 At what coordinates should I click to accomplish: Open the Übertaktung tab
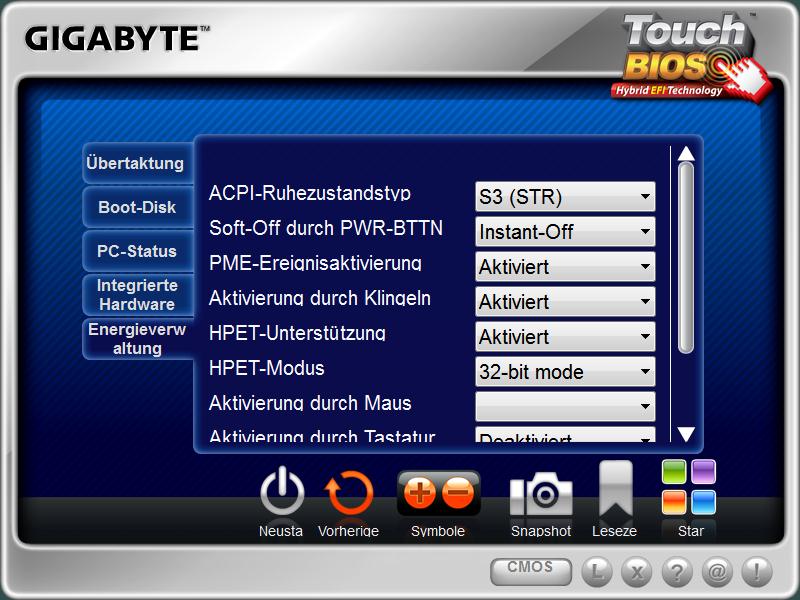tap(136, 163)
